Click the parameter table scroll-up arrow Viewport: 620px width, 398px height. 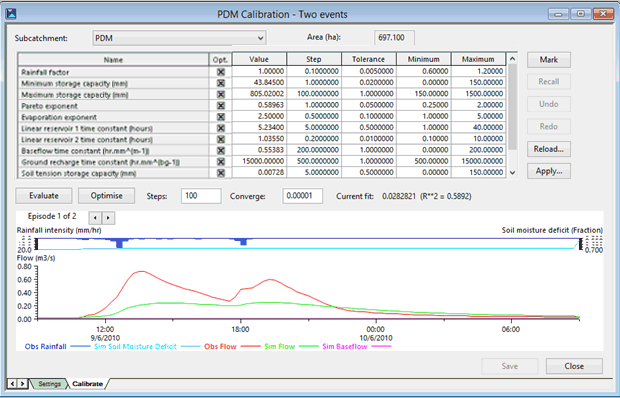tap(512, 59)
